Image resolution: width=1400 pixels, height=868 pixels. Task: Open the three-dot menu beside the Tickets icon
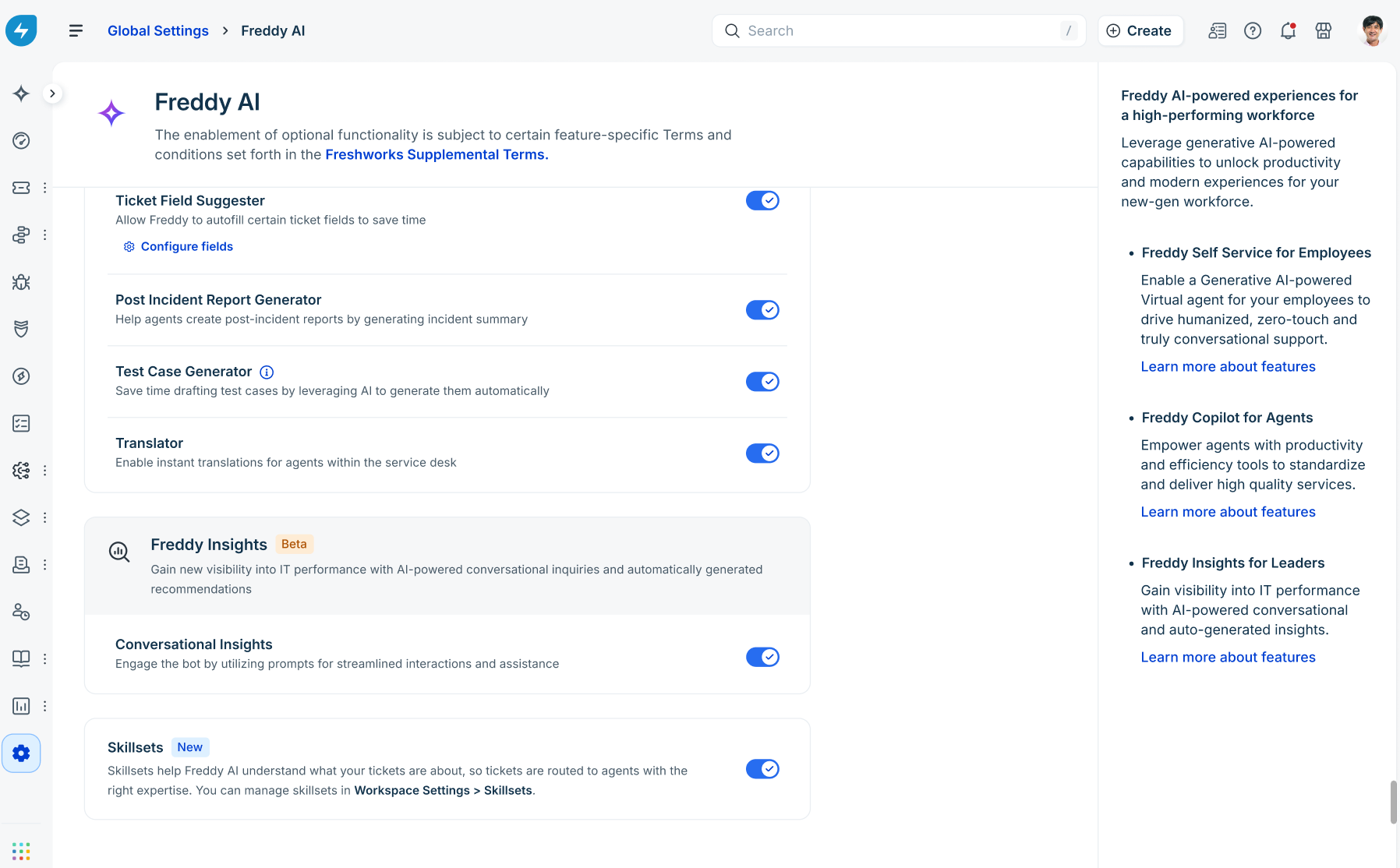(45, 188)
